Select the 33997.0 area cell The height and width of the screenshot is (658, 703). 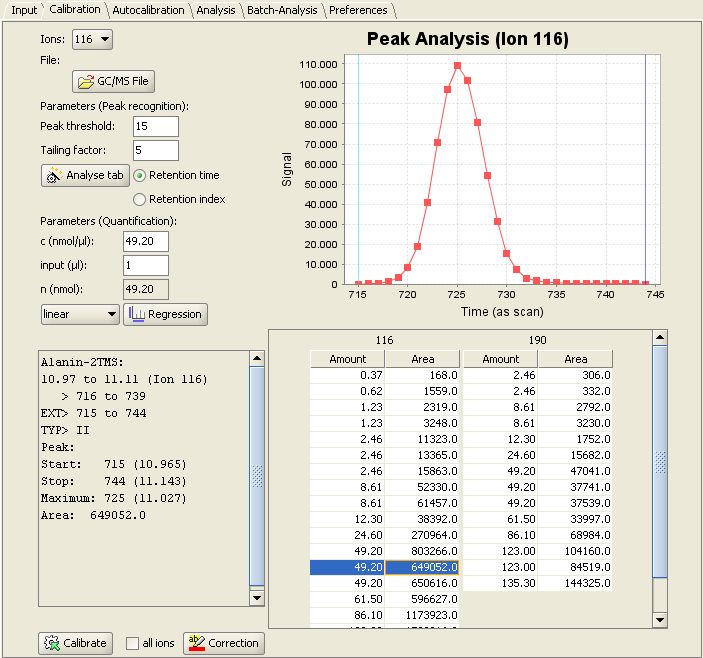pos(575,519)
